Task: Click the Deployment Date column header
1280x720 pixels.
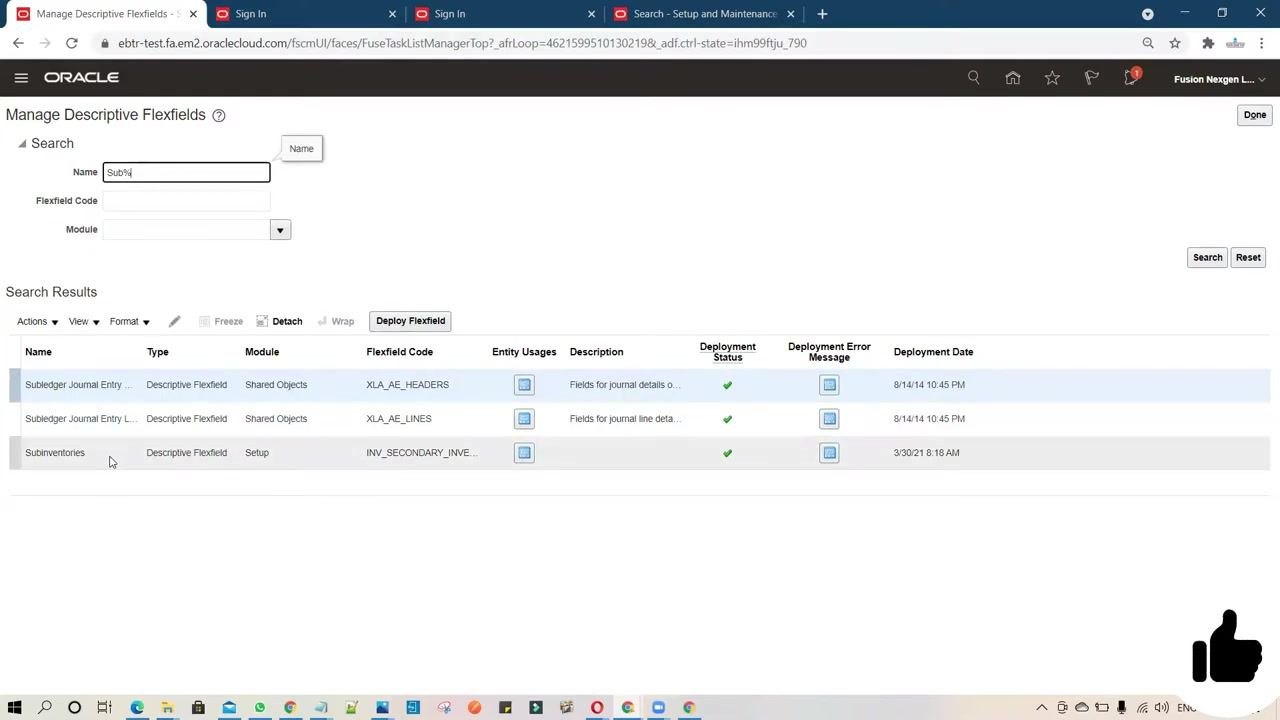Action: tap(933, 352)
